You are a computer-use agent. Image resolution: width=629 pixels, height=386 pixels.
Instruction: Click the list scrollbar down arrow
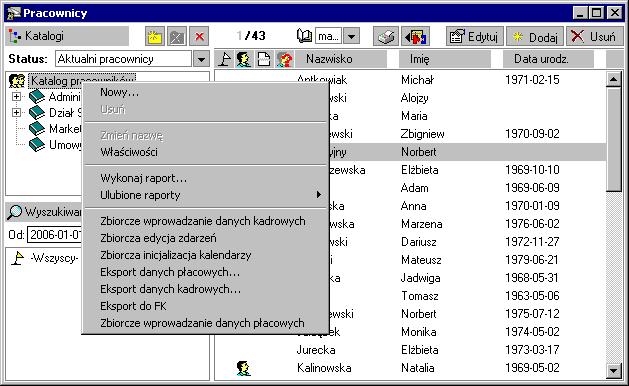click(x=613, y=370)
